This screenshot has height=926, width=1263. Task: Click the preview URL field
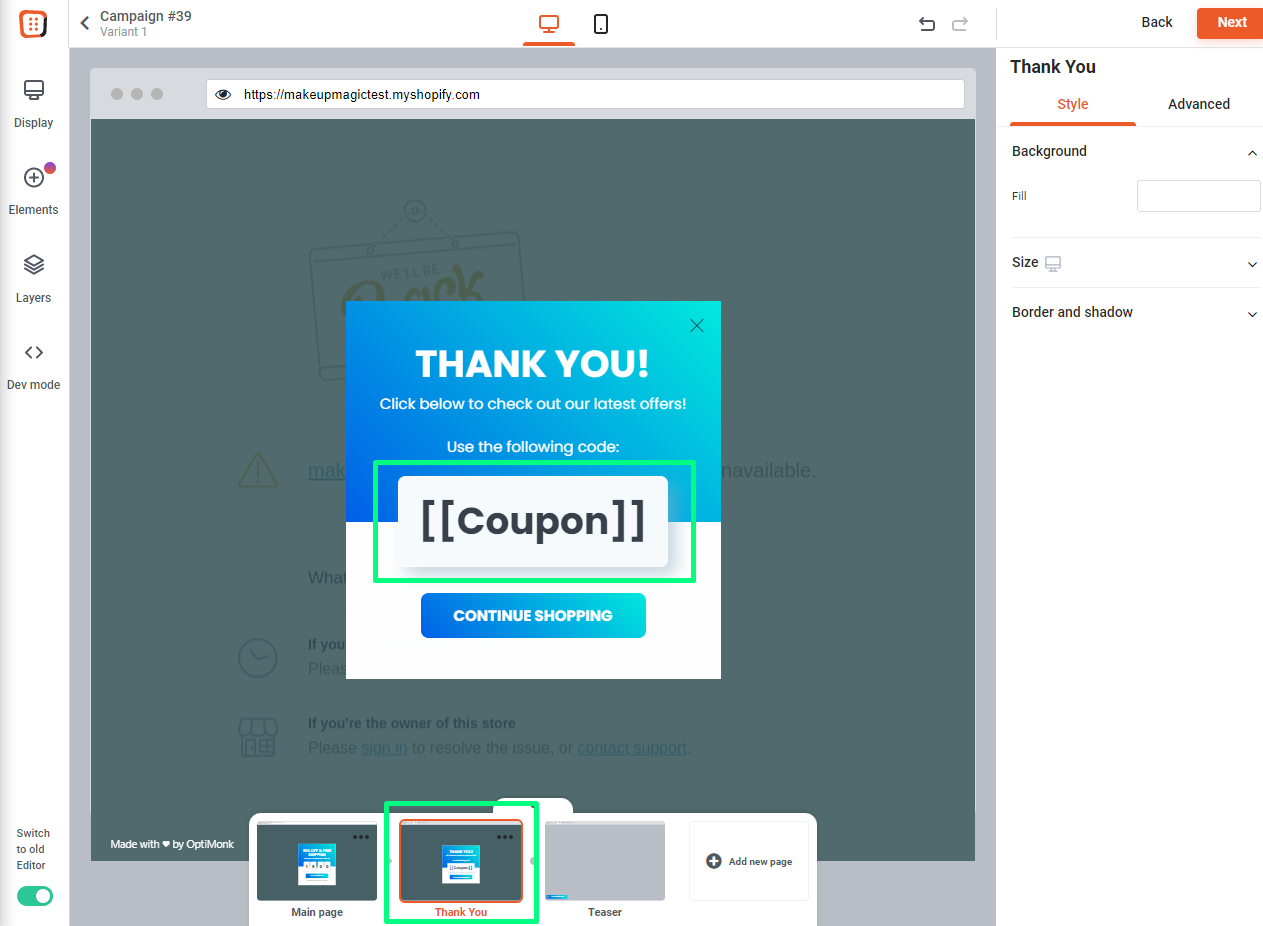[585, 94]
